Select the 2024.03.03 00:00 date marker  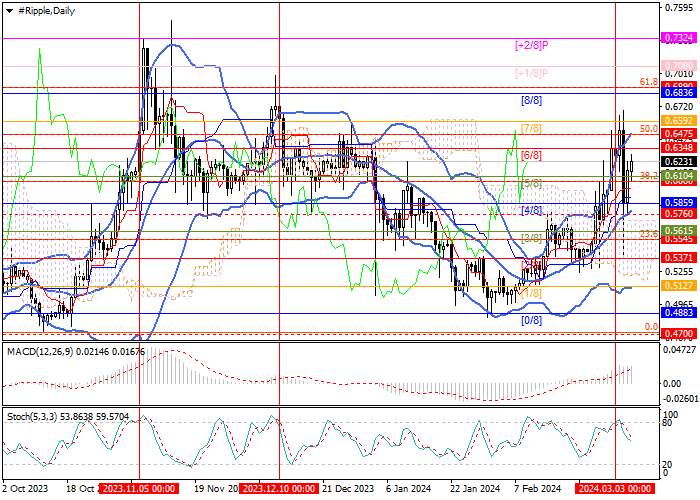tap(615, 488)
